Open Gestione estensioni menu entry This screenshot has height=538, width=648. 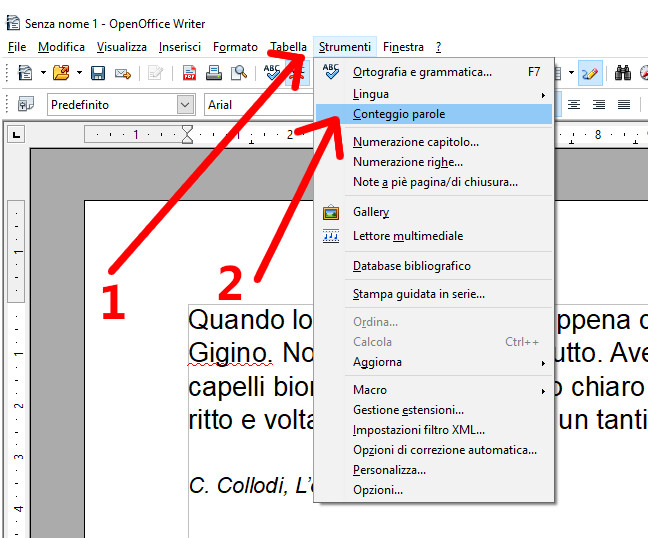point(434,410)
